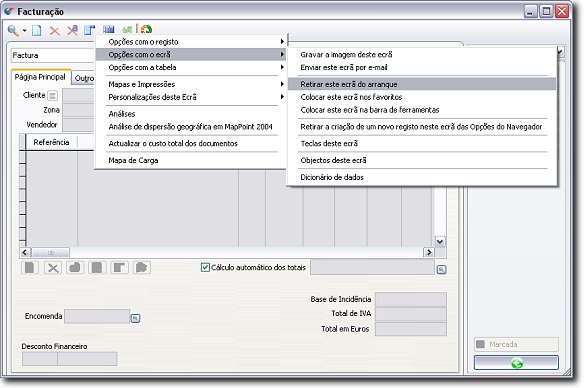Click the green arrows toolbar icon
The height and width of the screenshot is (388, 584).
coord(128,29)
